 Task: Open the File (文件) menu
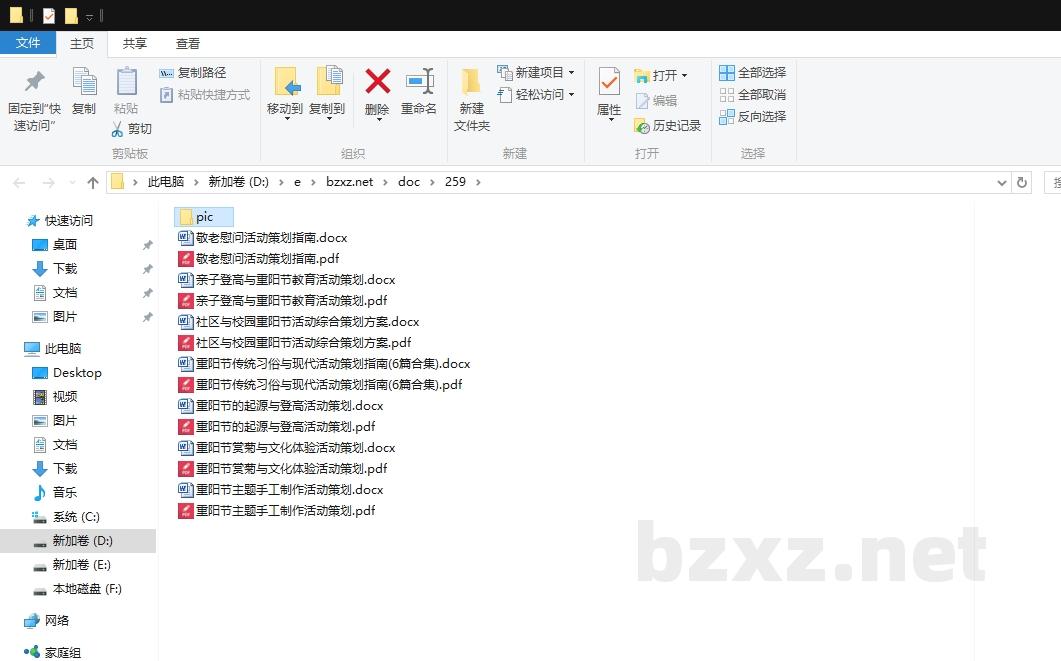[28, 43]
